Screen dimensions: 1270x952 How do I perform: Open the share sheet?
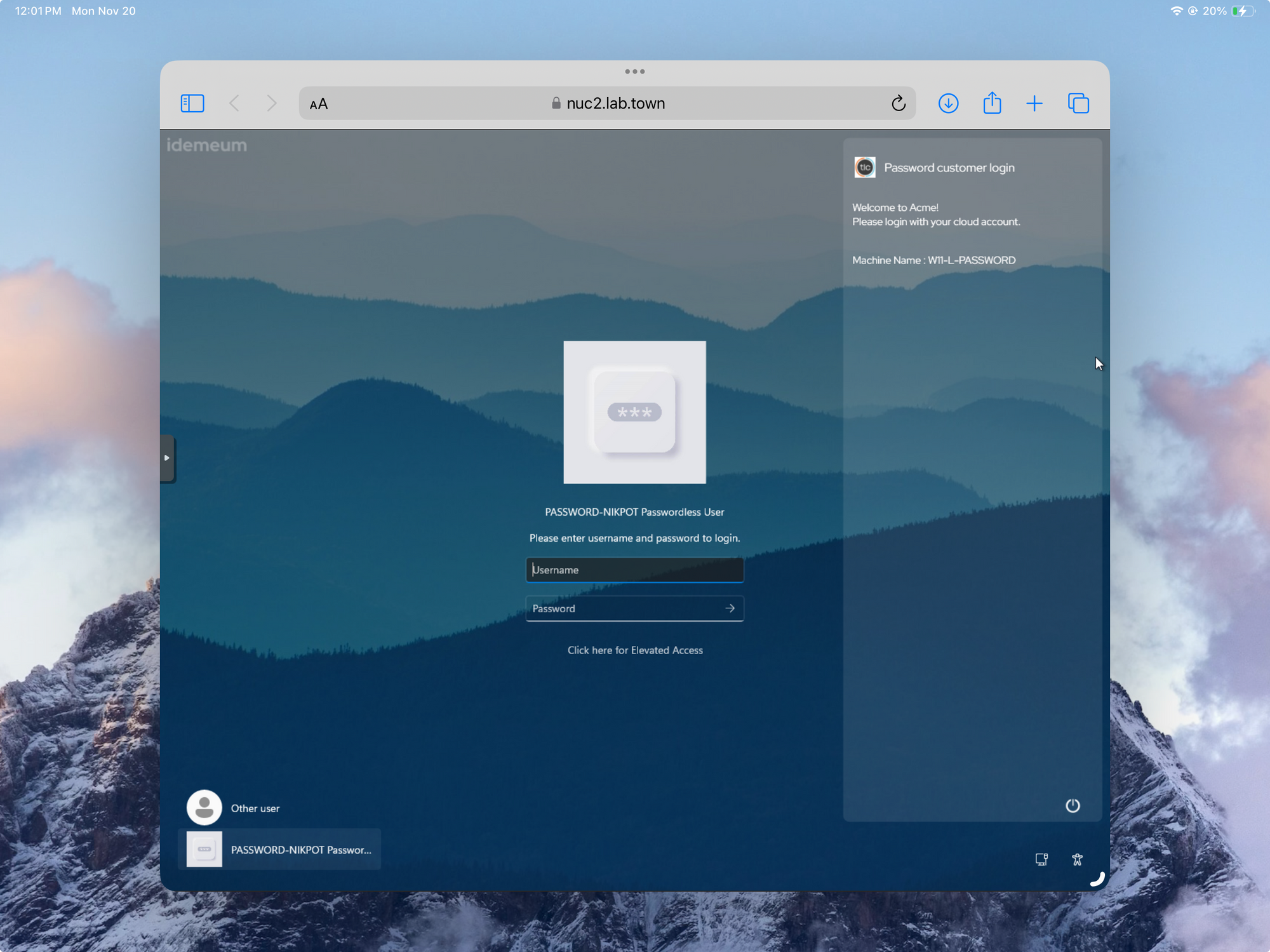[x=992, y=103]
